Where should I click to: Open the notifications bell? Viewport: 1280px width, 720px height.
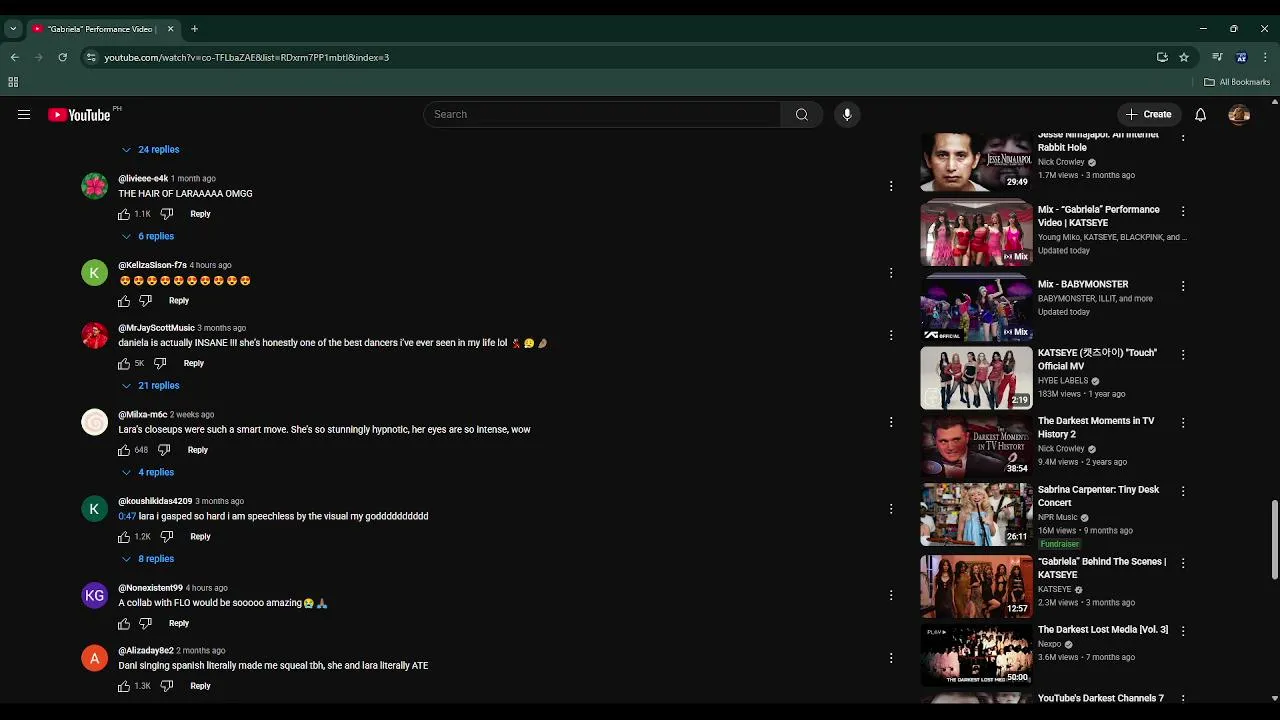pyautogui.click(x=1200, y=115)
